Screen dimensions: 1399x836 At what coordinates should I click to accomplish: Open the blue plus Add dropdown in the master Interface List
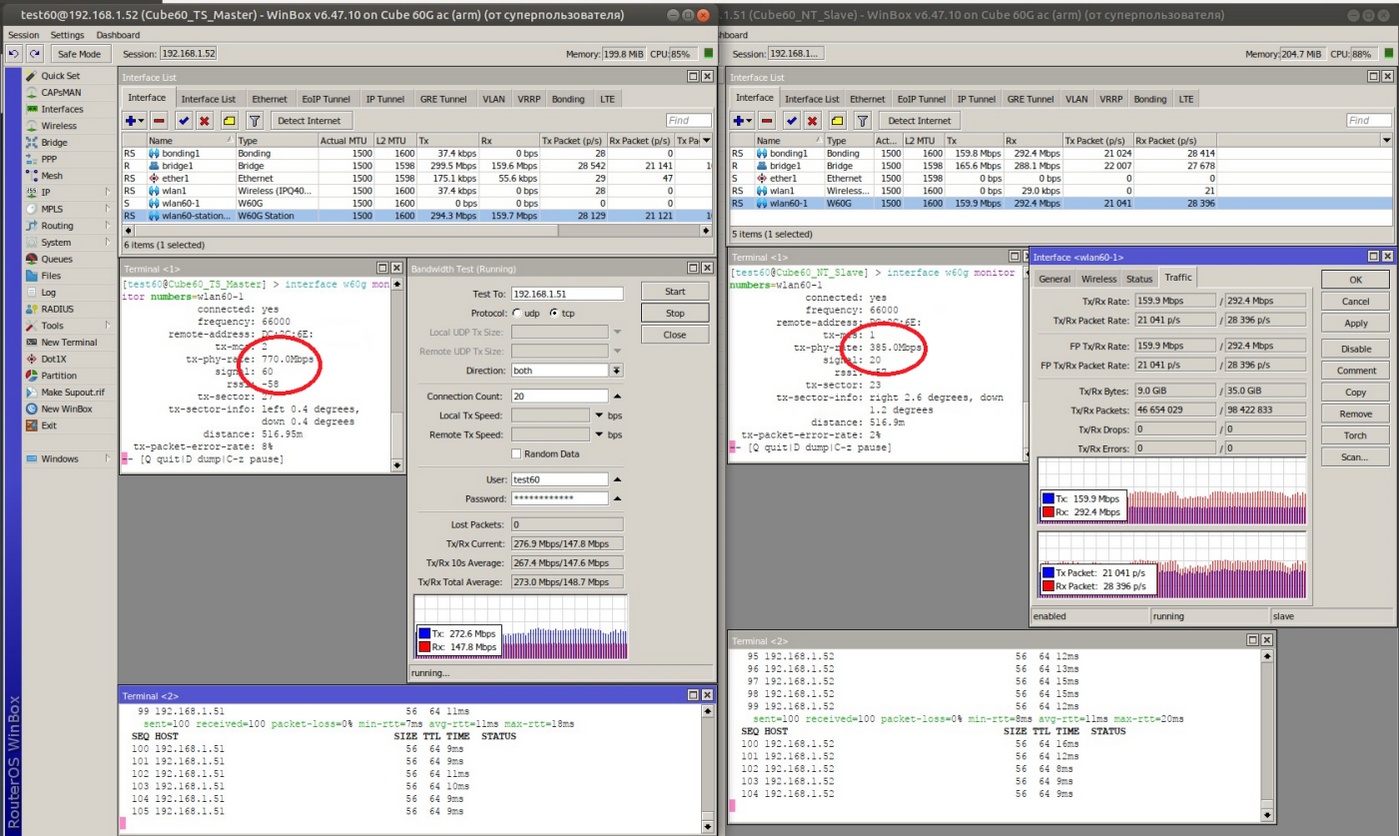[134, 120]
